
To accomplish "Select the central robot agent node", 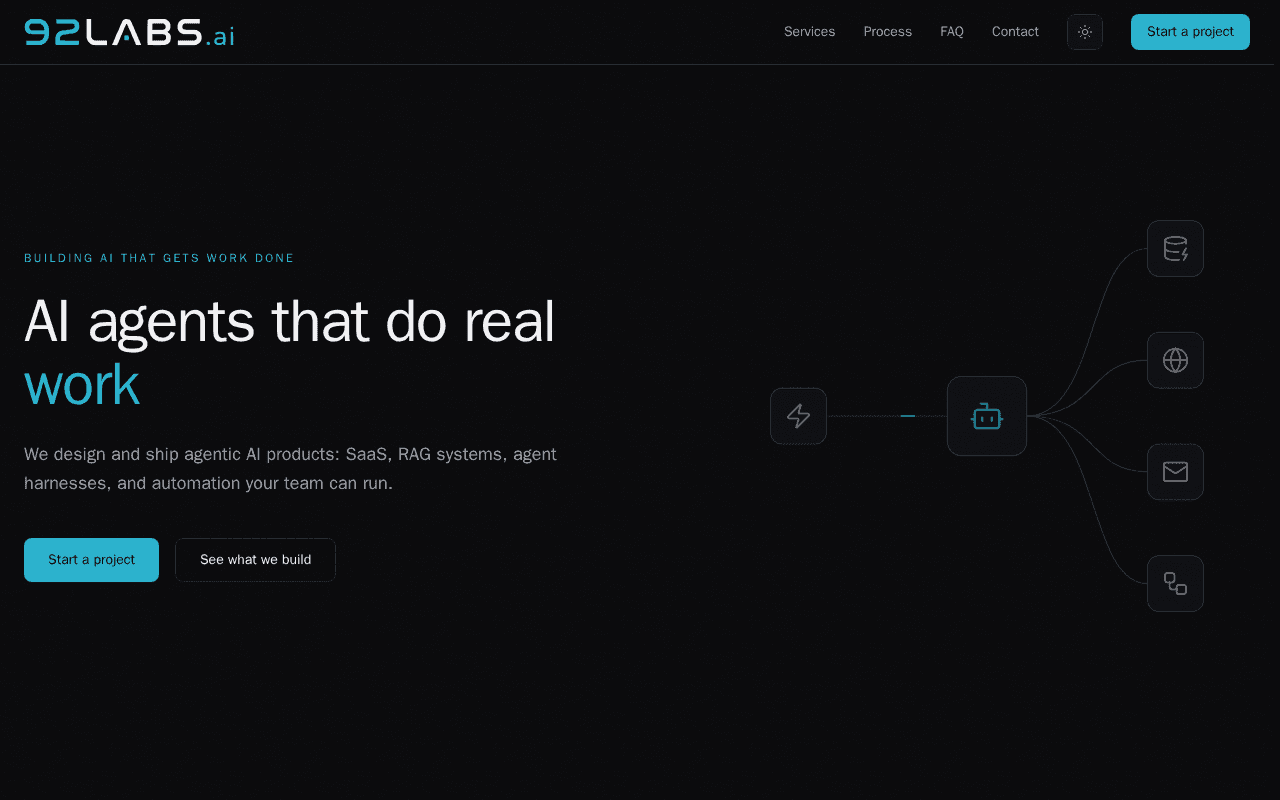I will click(x=987, y=416).
